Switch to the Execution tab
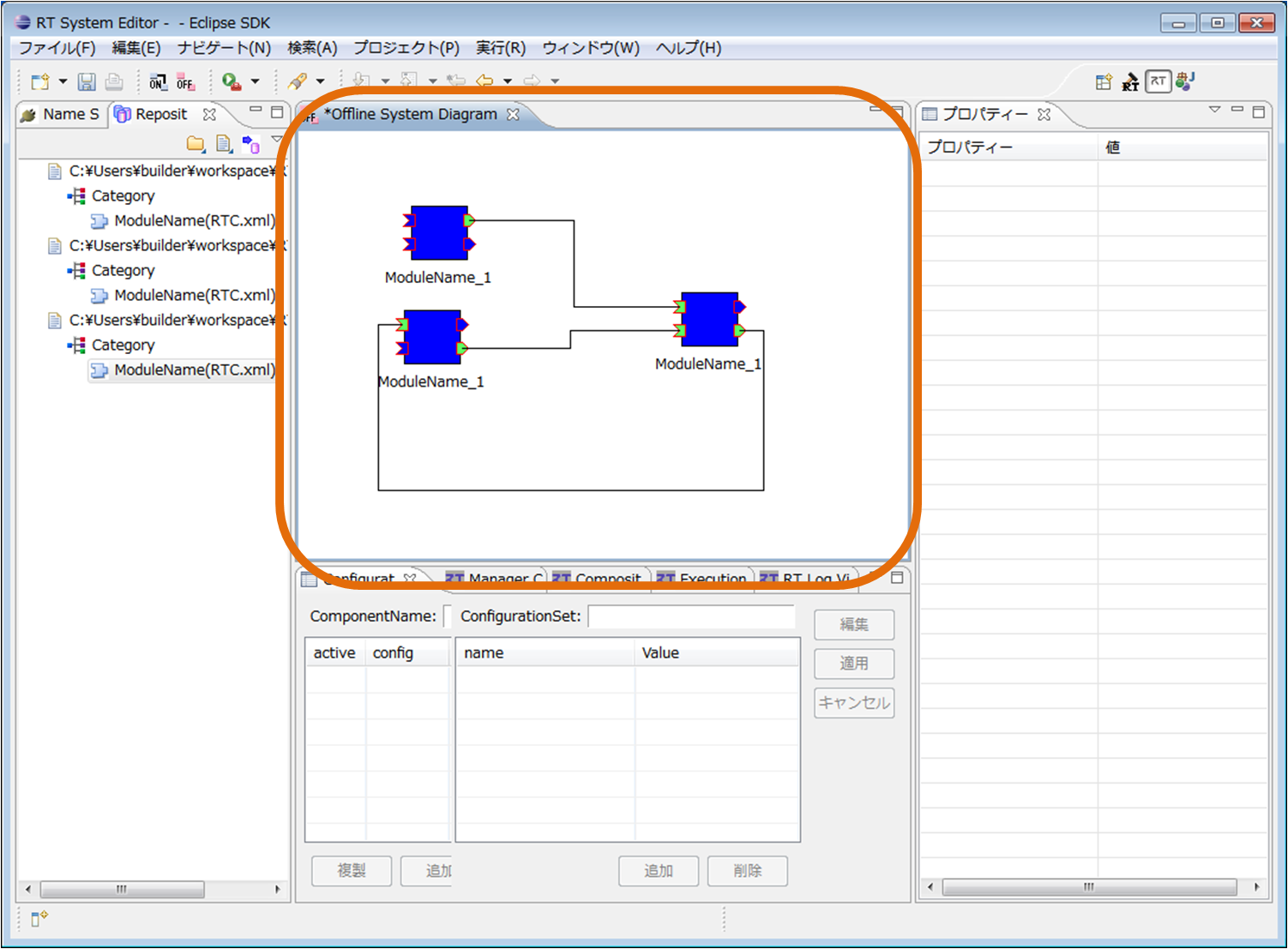The height and width of the screenshot is (949, 1288). coord(703,579)
